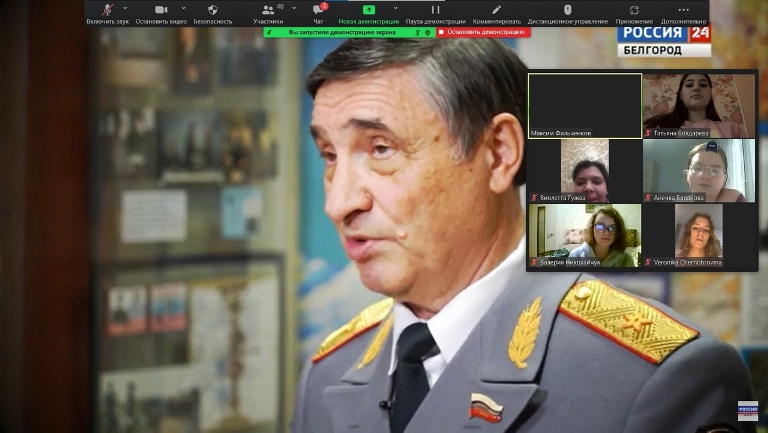
Task: Toggle Пауза демонстрации to pause sharing
Action: (x=435, y=10)
